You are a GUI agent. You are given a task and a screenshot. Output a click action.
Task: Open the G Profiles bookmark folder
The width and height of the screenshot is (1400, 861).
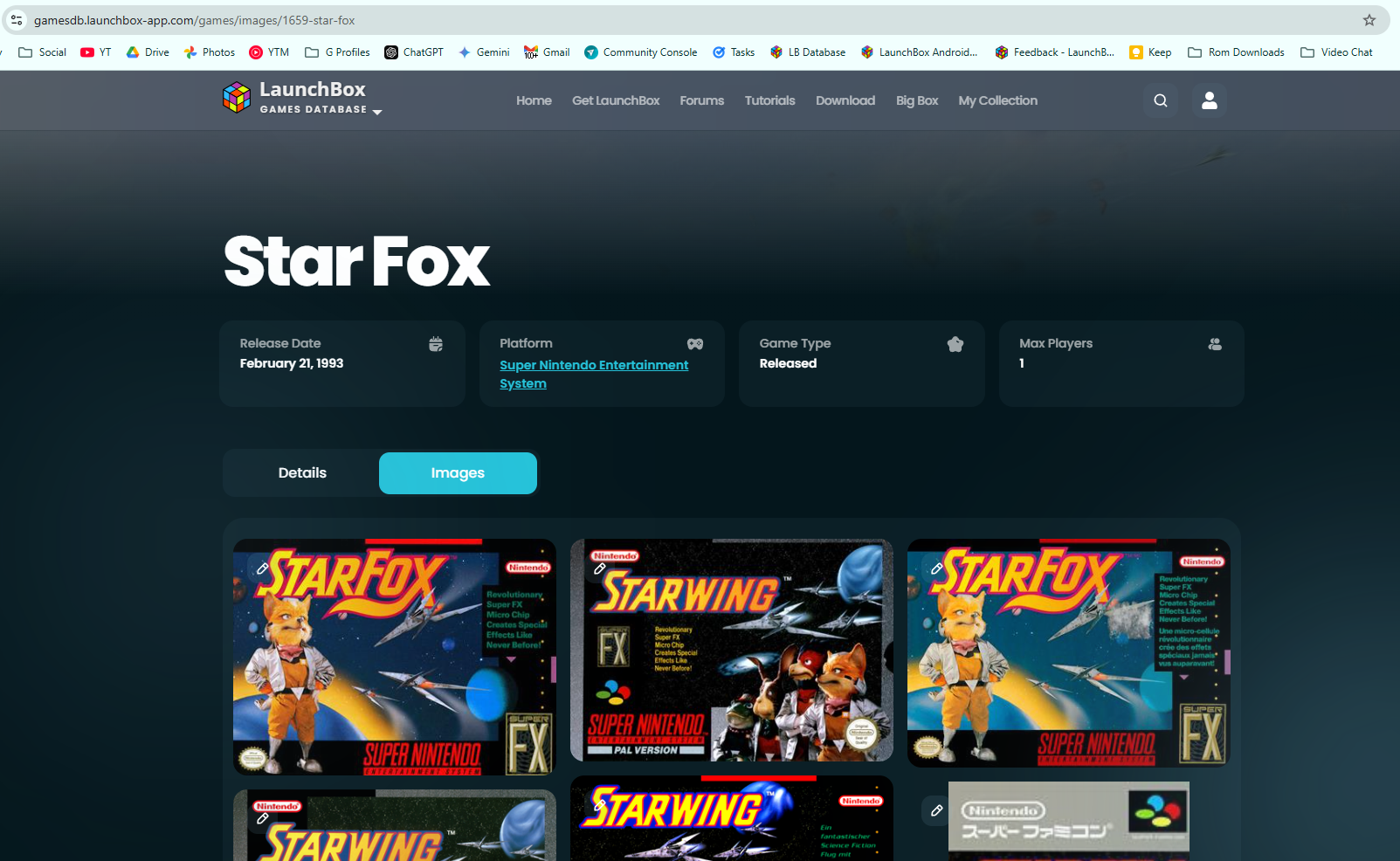[x=337, y=52]
